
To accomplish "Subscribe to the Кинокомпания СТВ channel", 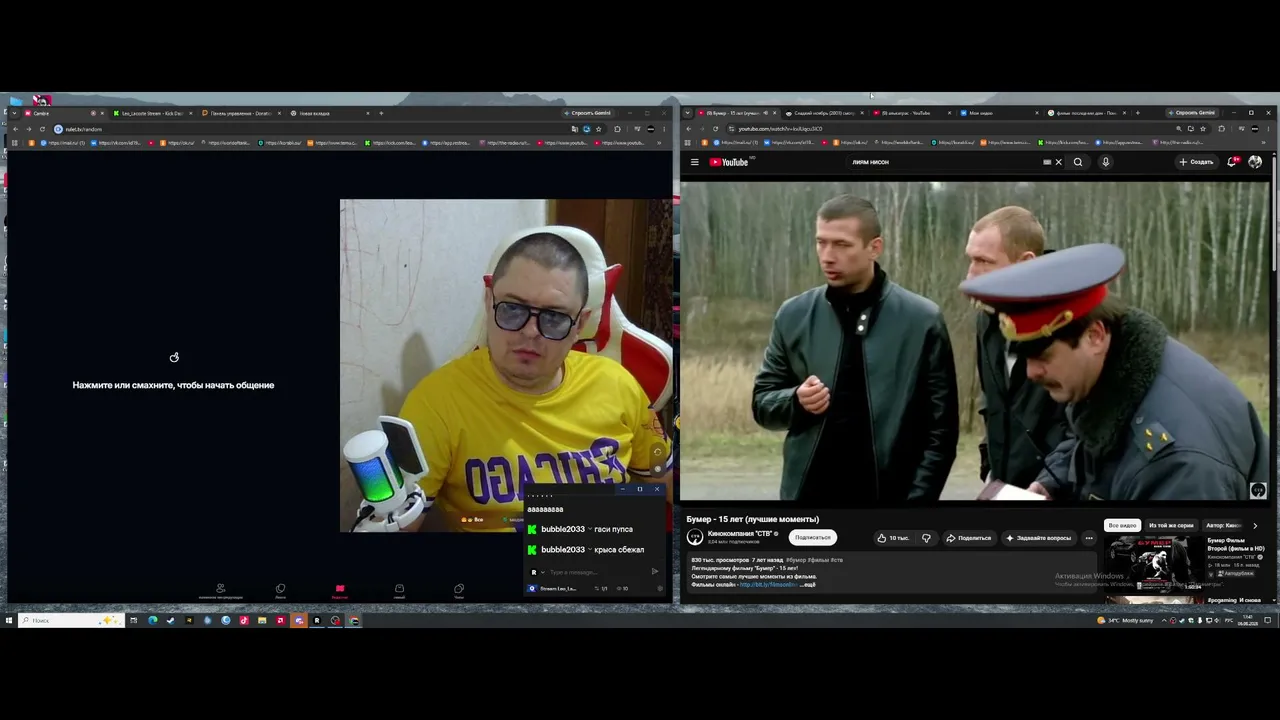I will pos(812,537).
